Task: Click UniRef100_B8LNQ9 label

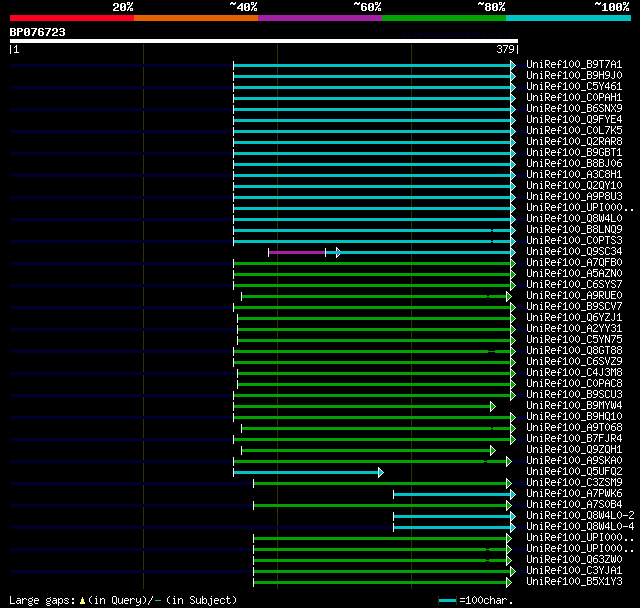Action: point(574,230)
